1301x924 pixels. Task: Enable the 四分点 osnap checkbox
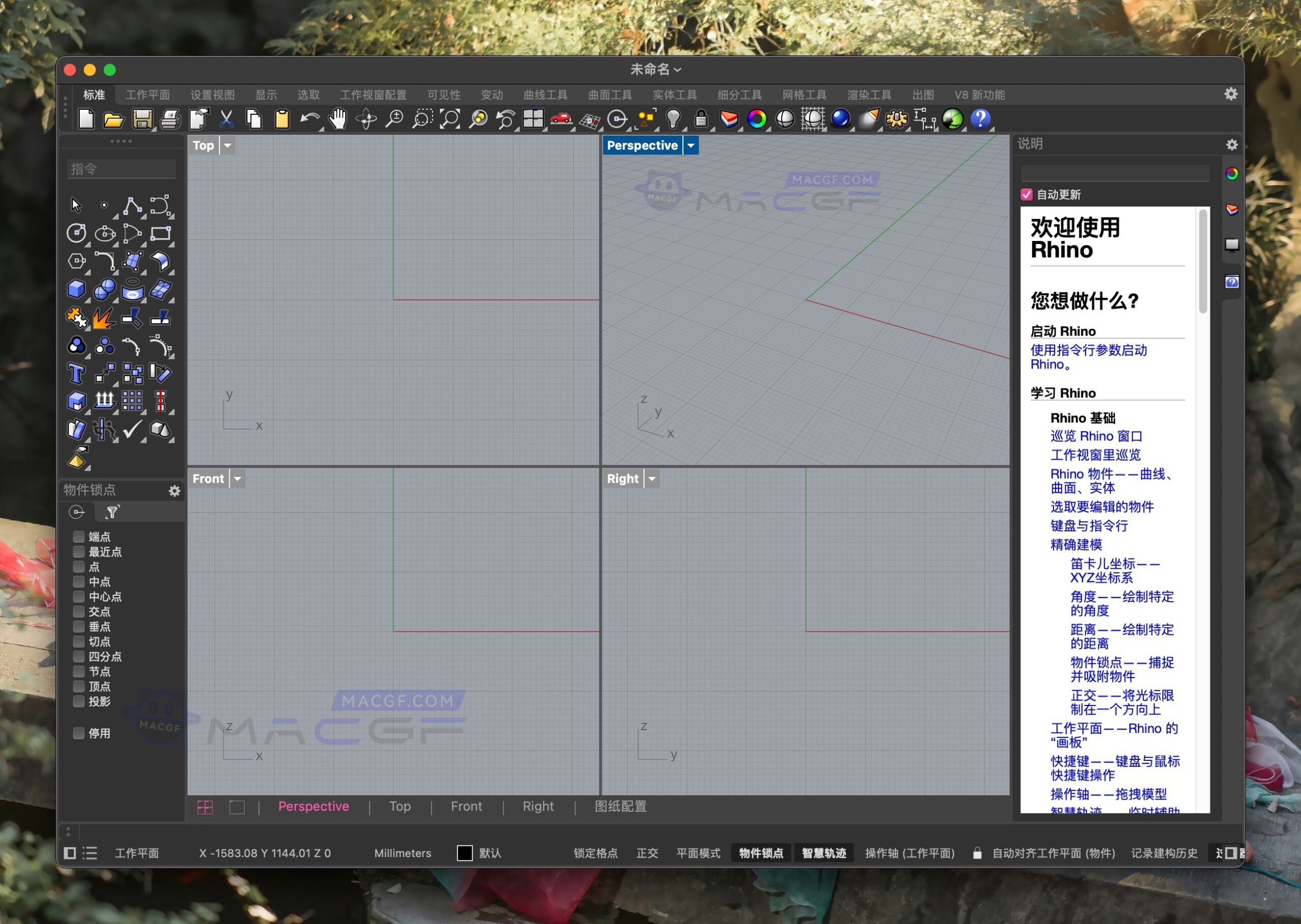click(x=78, y=656)
